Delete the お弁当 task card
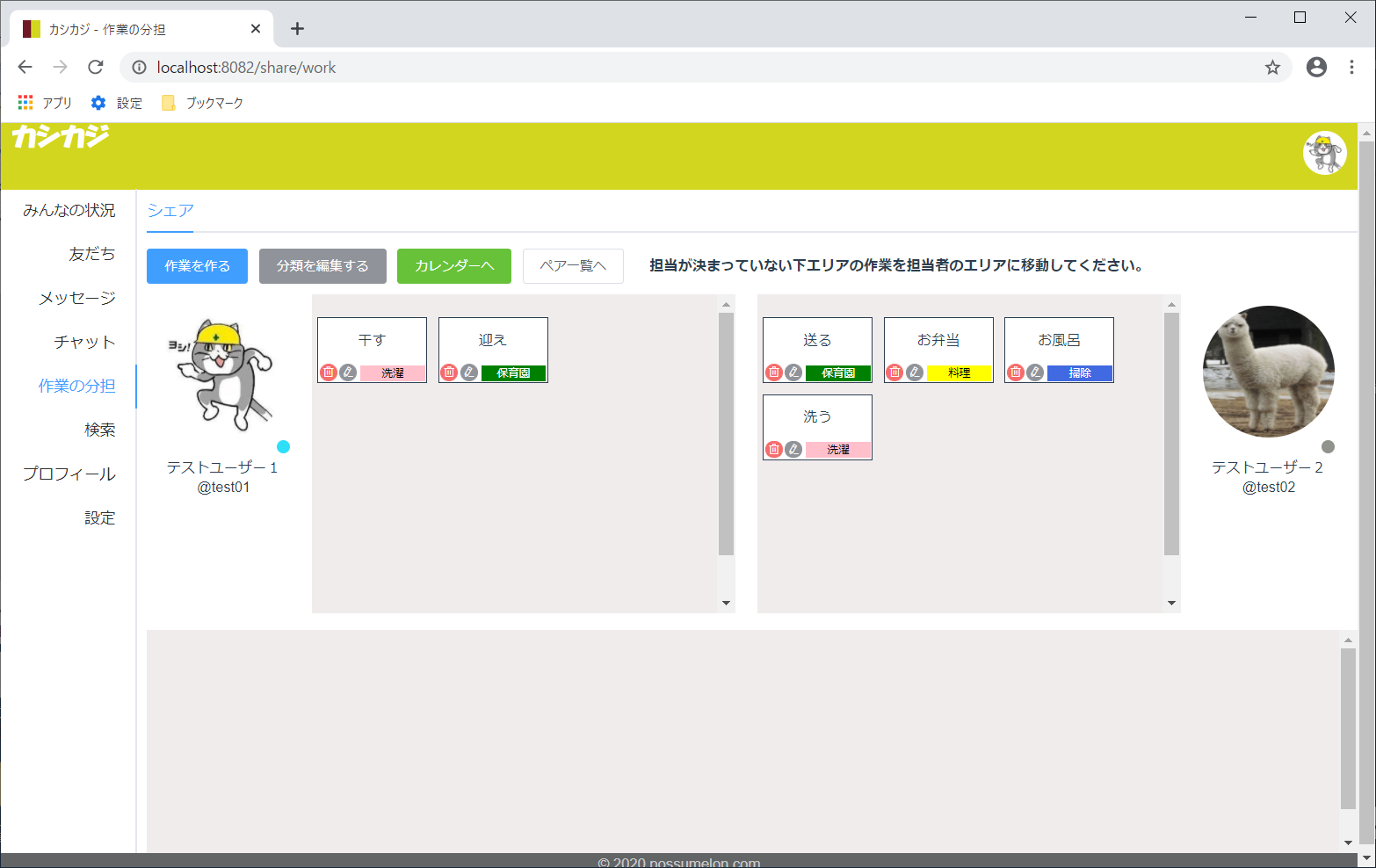Screen dimensions: 1376x868 point(894,373)
